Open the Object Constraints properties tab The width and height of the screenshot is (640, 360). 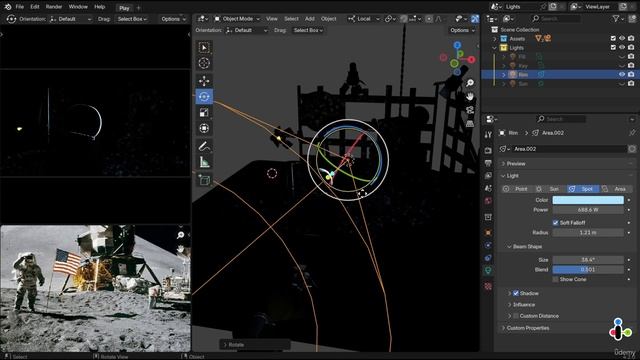[488, 258]
